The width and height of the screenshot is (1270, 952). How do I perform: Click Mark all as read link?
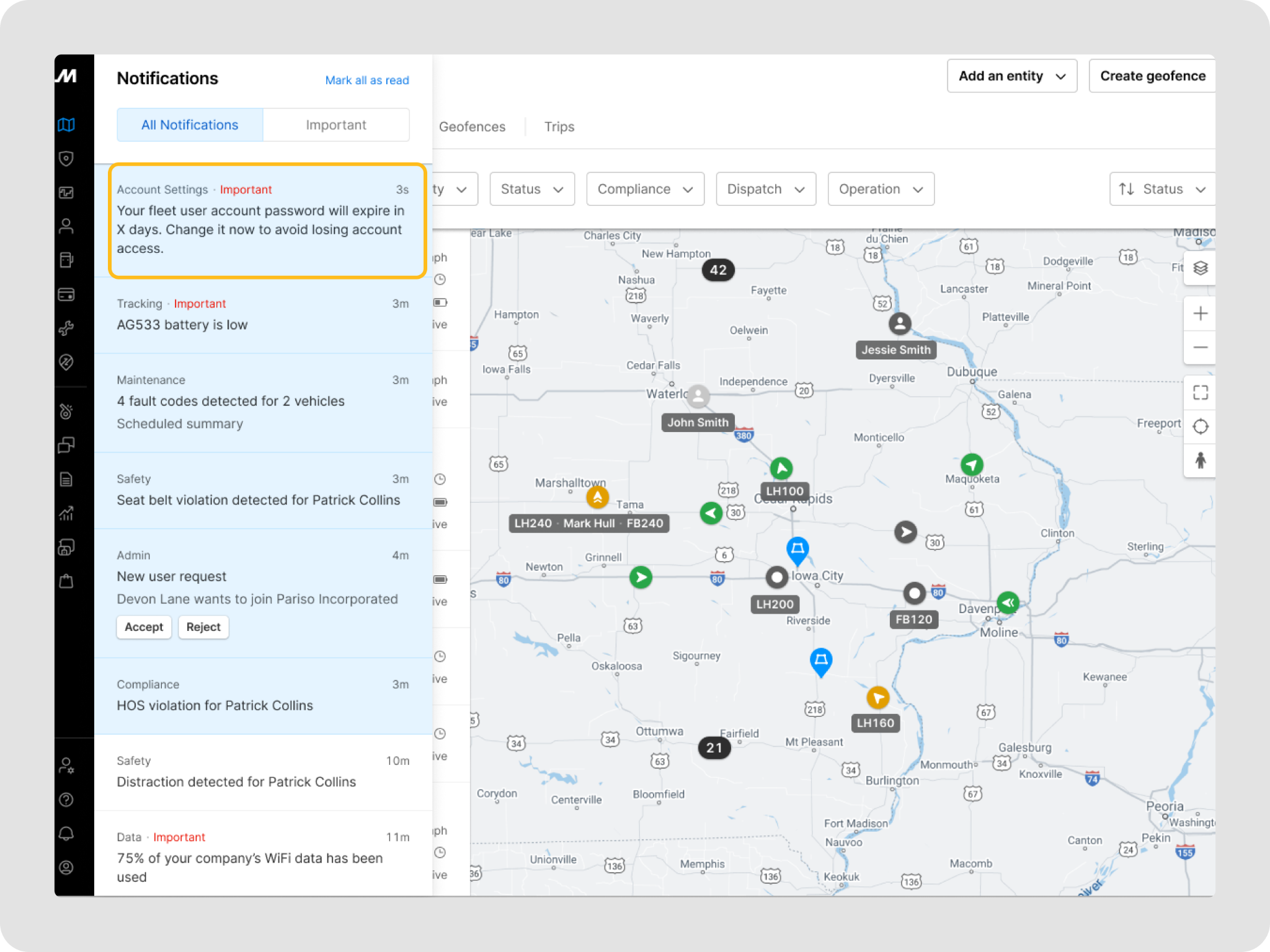[366, 80]
